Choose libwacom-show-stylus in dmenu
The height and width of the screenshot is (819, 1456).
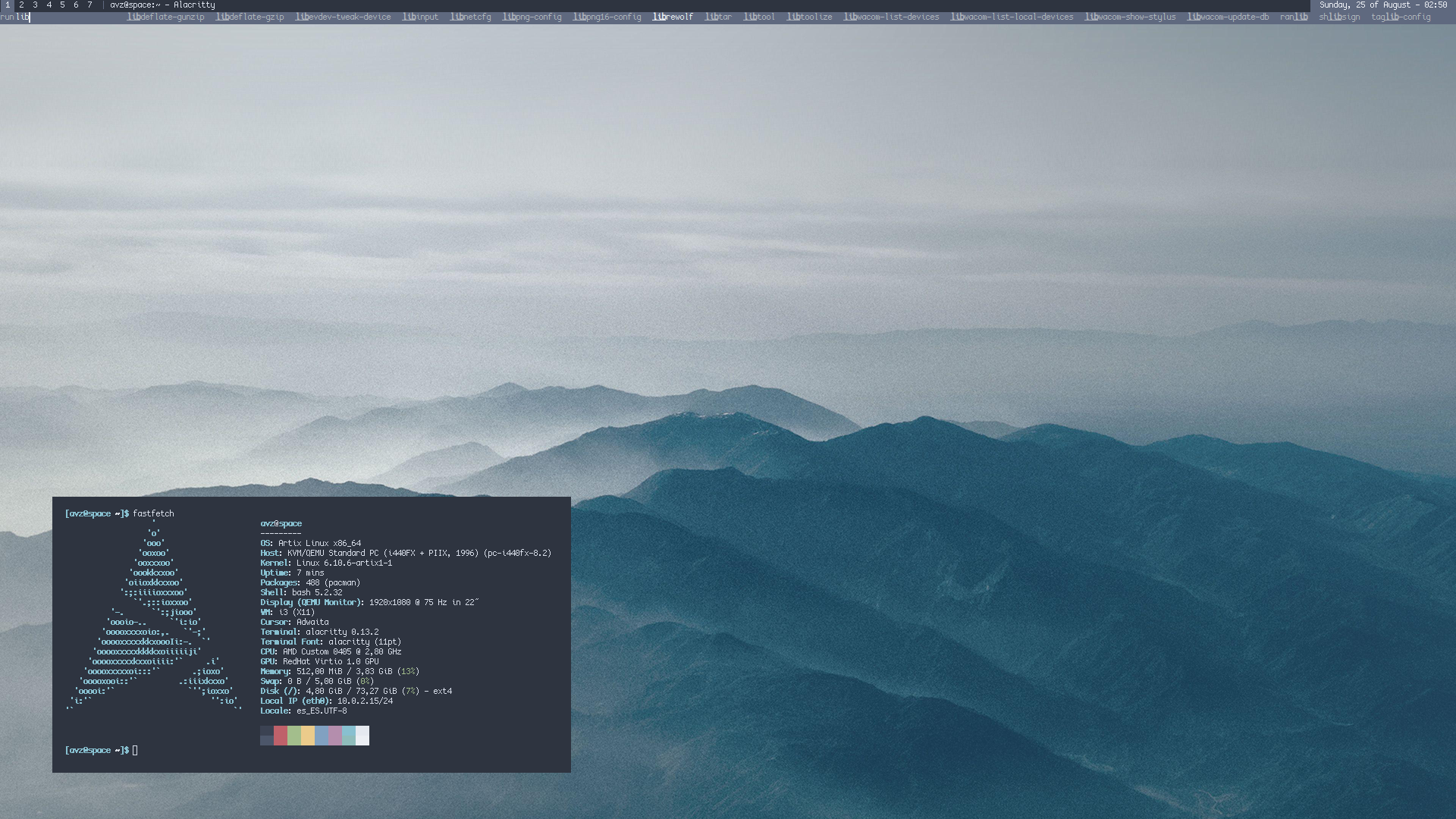1130,17
